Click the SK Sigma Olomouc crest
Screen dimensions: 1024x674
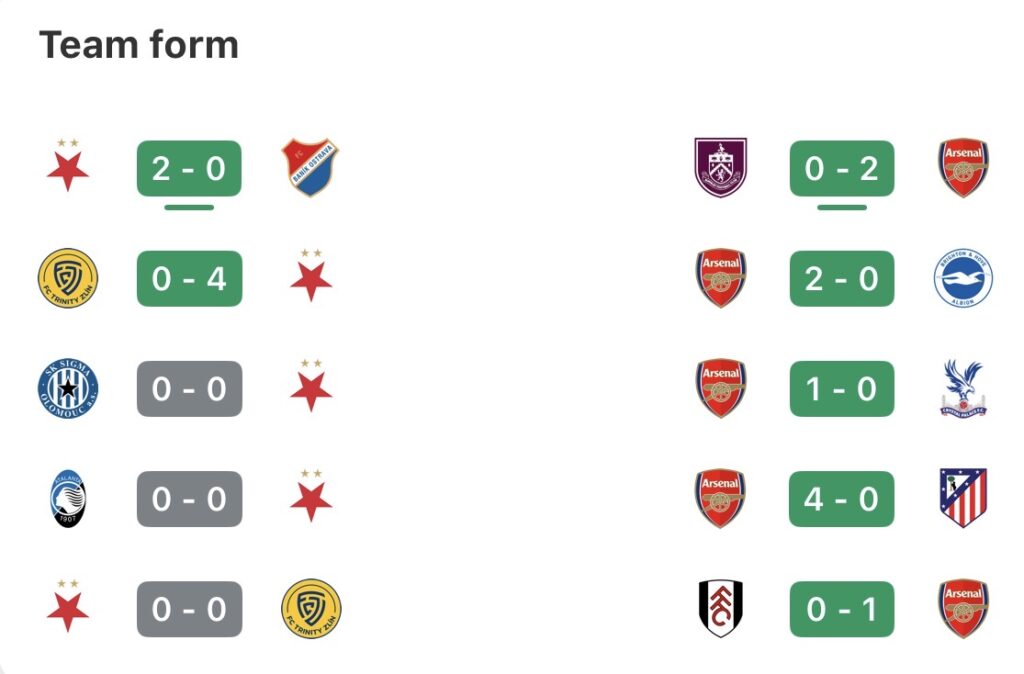pos(68,388)
